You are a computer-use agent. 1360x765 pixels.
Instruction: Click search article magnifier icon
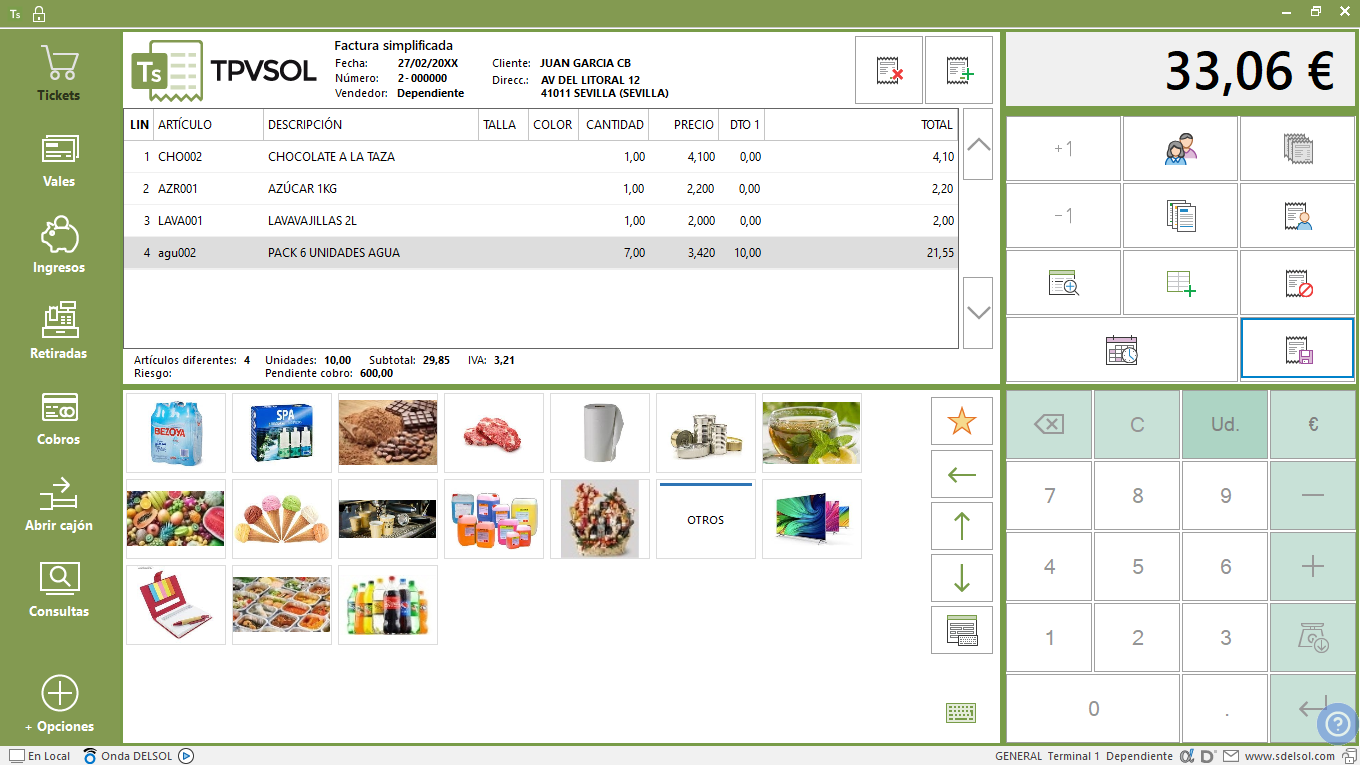(x=1063, y=283)
